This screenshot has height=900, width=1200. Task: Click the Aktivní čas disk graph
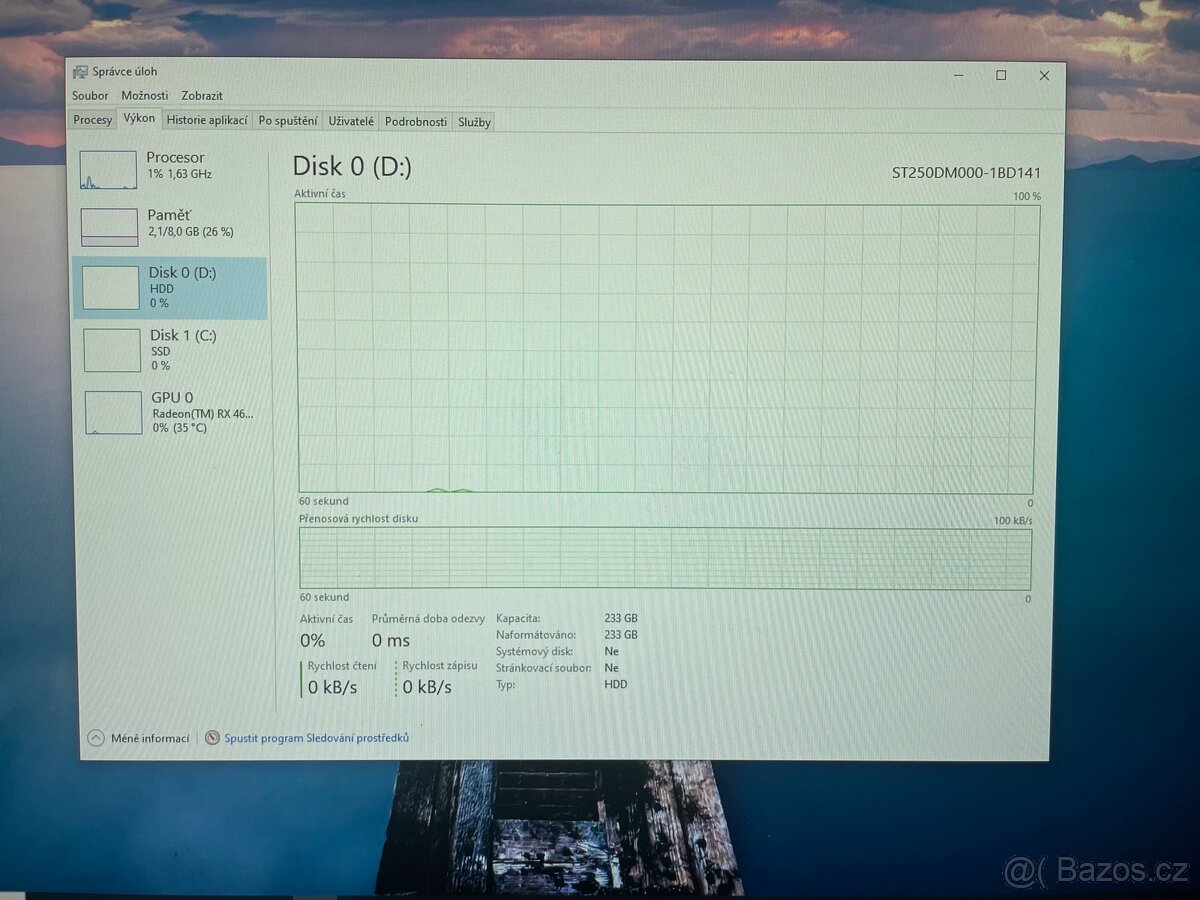pyautogui.click(x=667, y=348)
